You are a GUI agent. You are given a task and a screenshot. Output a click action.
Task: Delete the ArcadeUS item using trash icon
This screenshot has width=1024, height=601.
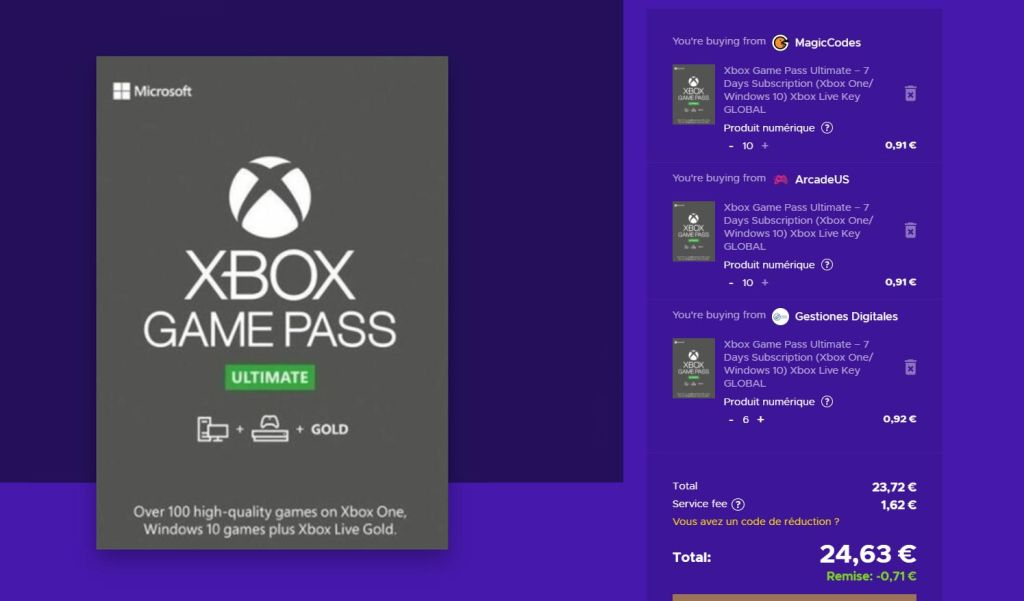(x=910, y=230)
